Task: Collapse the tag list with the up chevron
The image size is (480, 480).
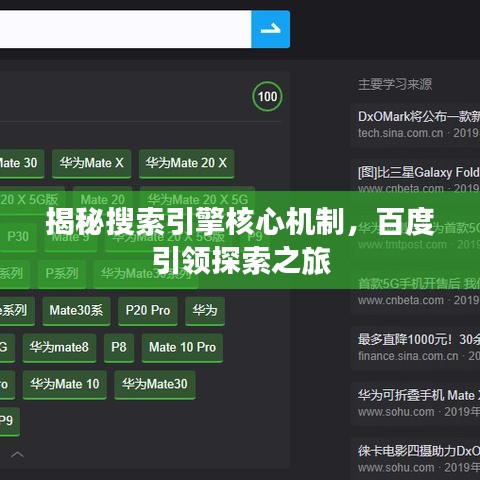Action: point(17,455)
